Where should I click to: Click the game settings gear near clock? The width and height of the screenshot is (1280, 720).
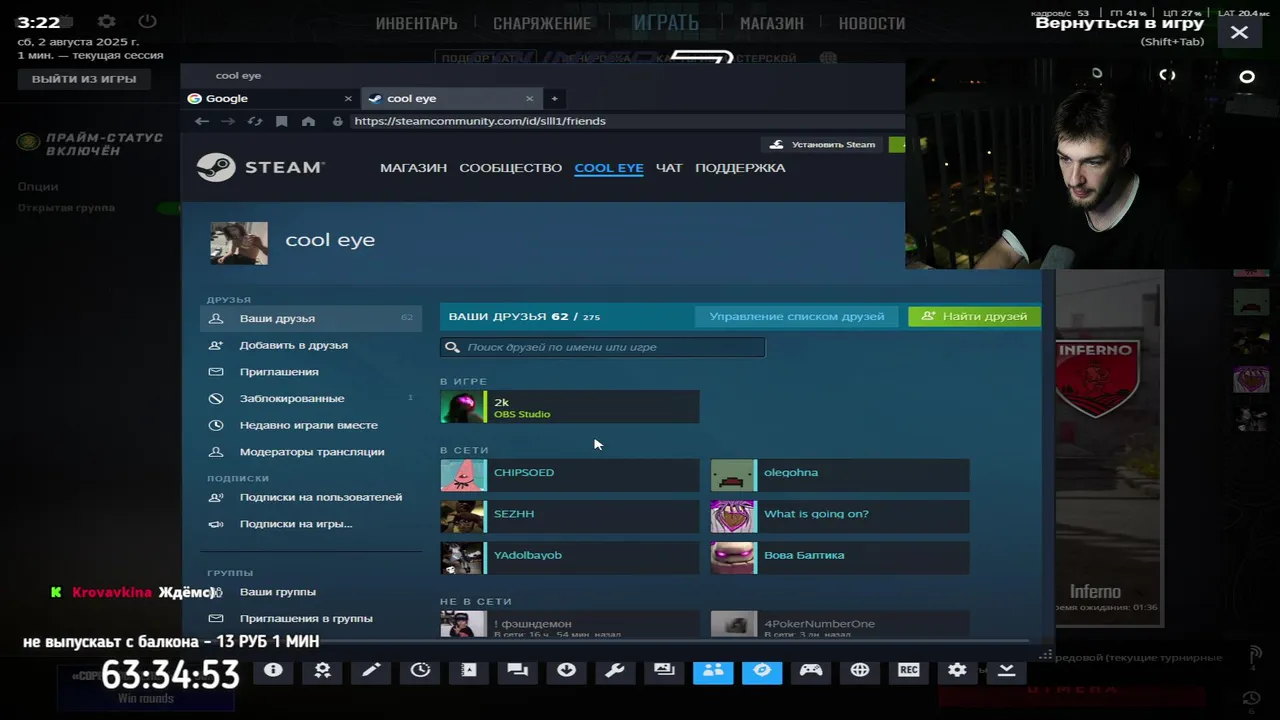coord(107,21)
